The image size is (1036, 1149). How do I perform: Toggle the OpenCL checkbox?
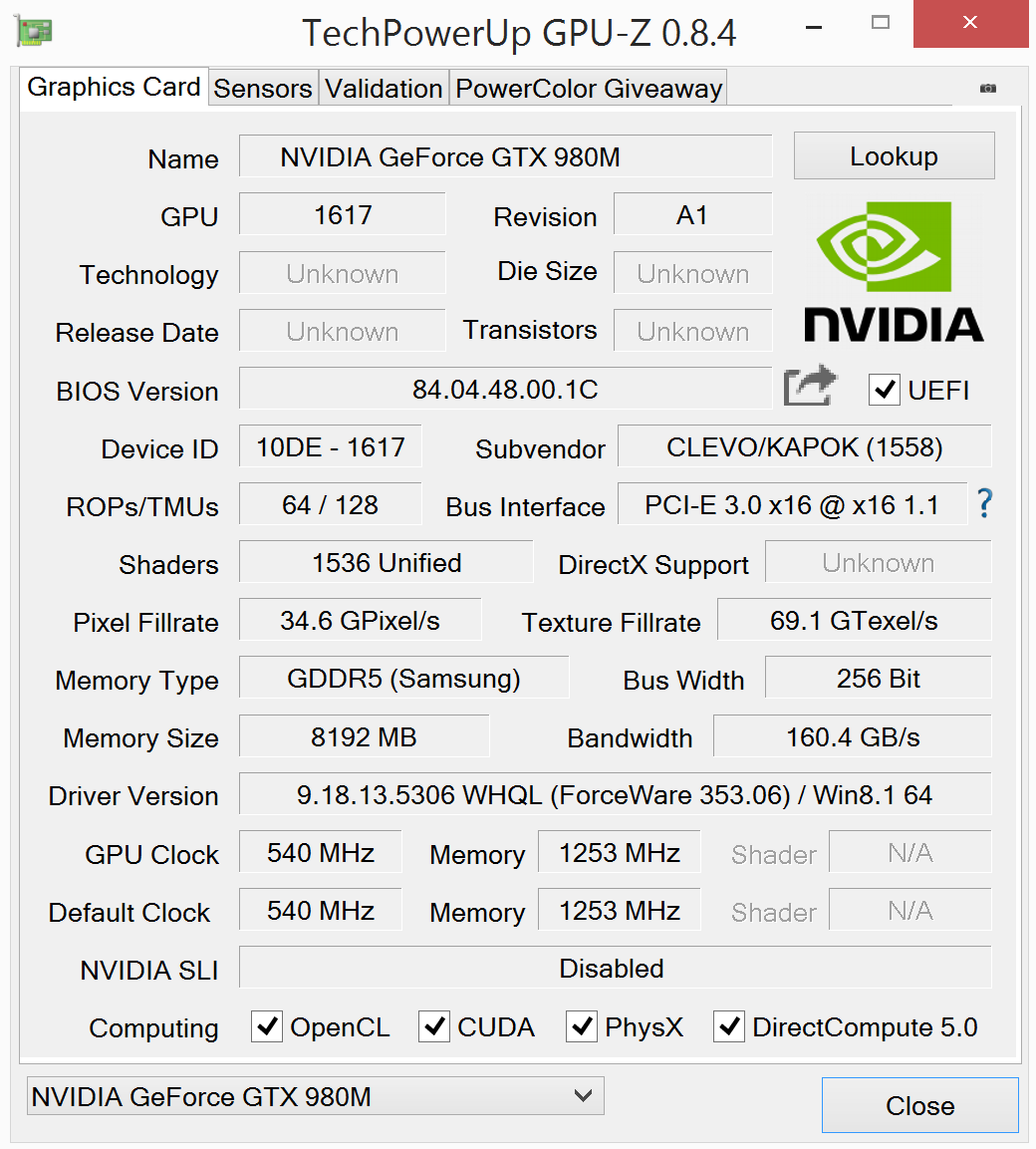pos(267,1026)
